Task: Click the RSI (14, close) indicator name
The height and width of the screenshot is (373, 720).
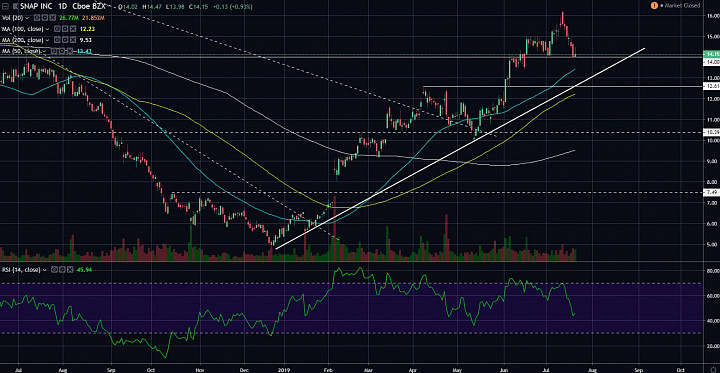Action: tap(21, 270)
